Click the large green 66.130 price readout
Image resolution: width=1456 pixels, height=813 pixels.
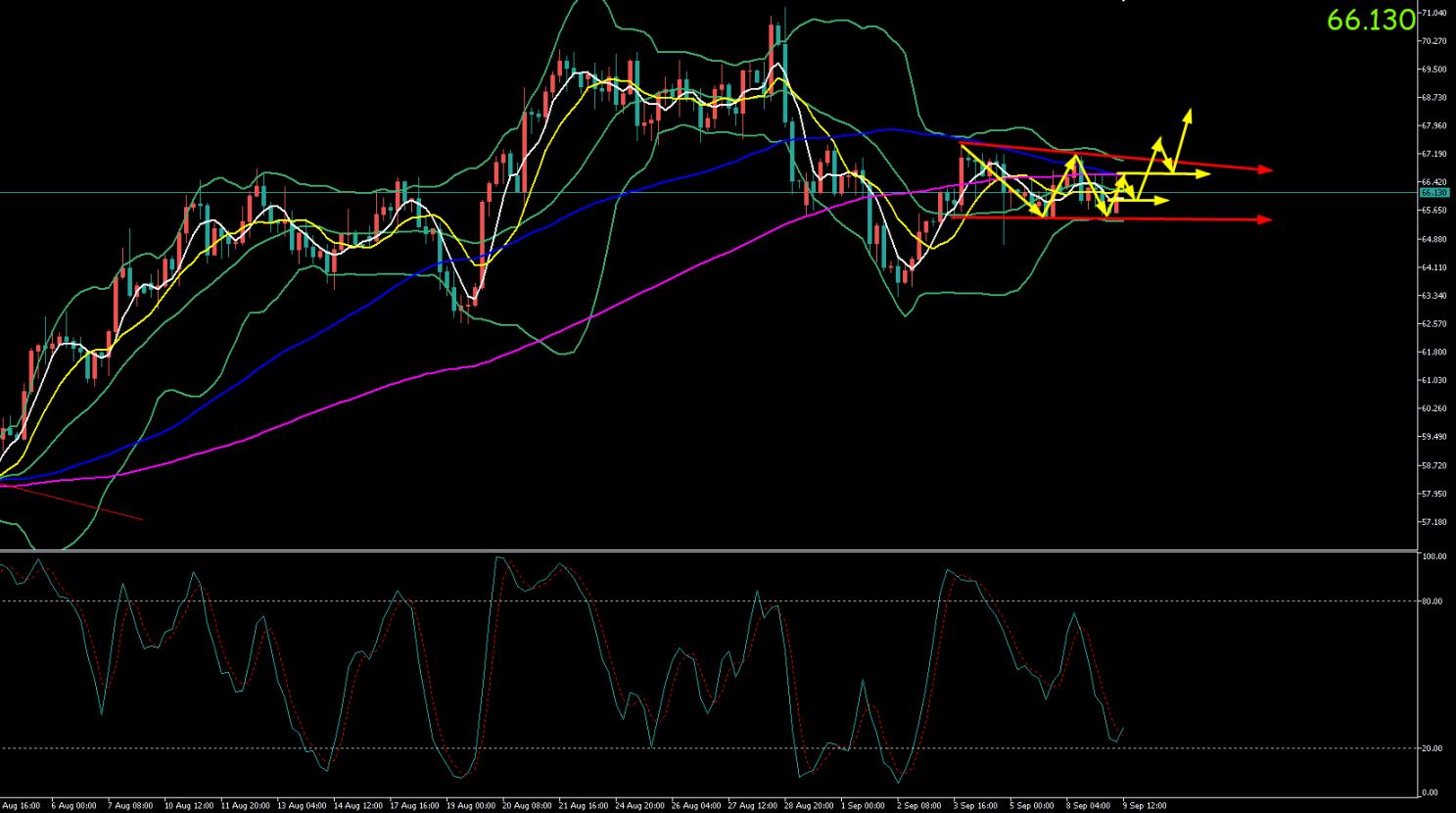(1371, 20)
